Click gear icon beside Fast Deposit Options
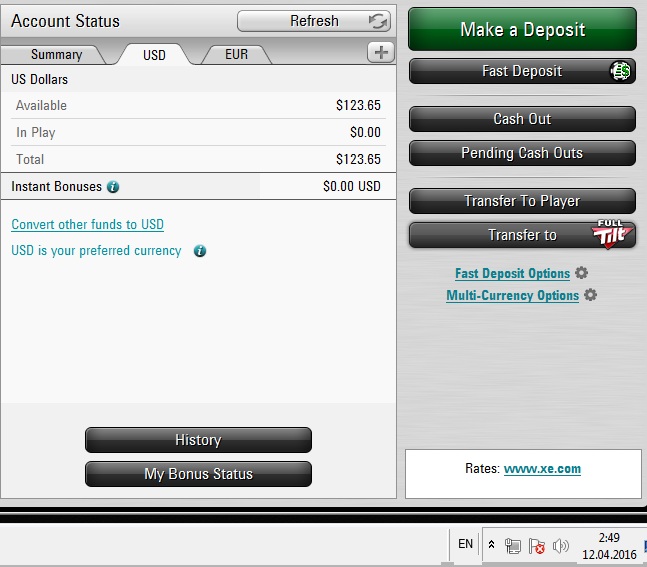 581,273
